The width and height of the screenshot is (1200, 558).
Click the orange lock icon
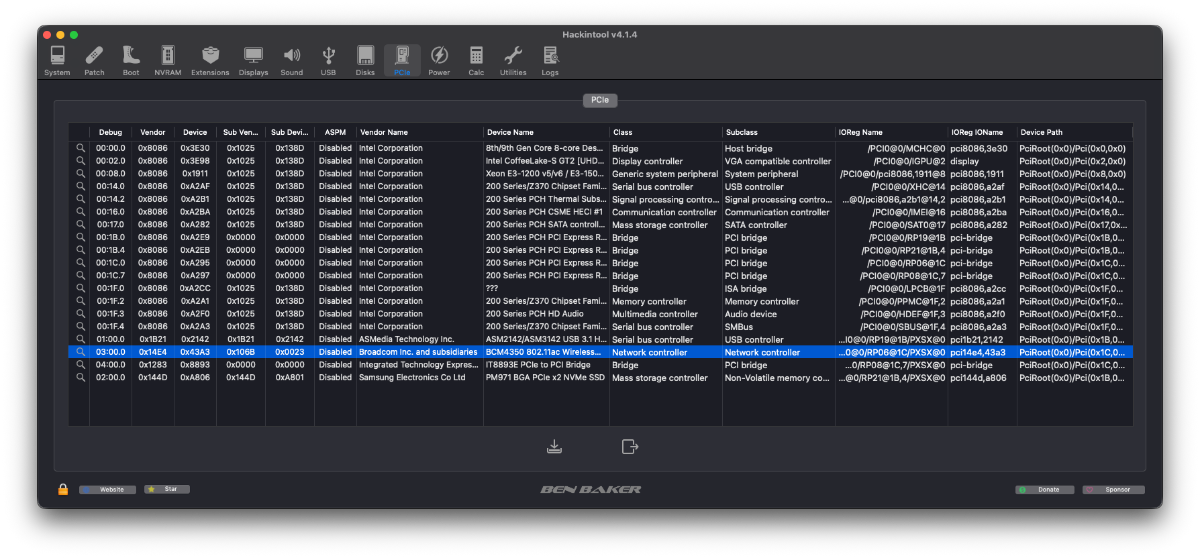(x=63, y=489)
